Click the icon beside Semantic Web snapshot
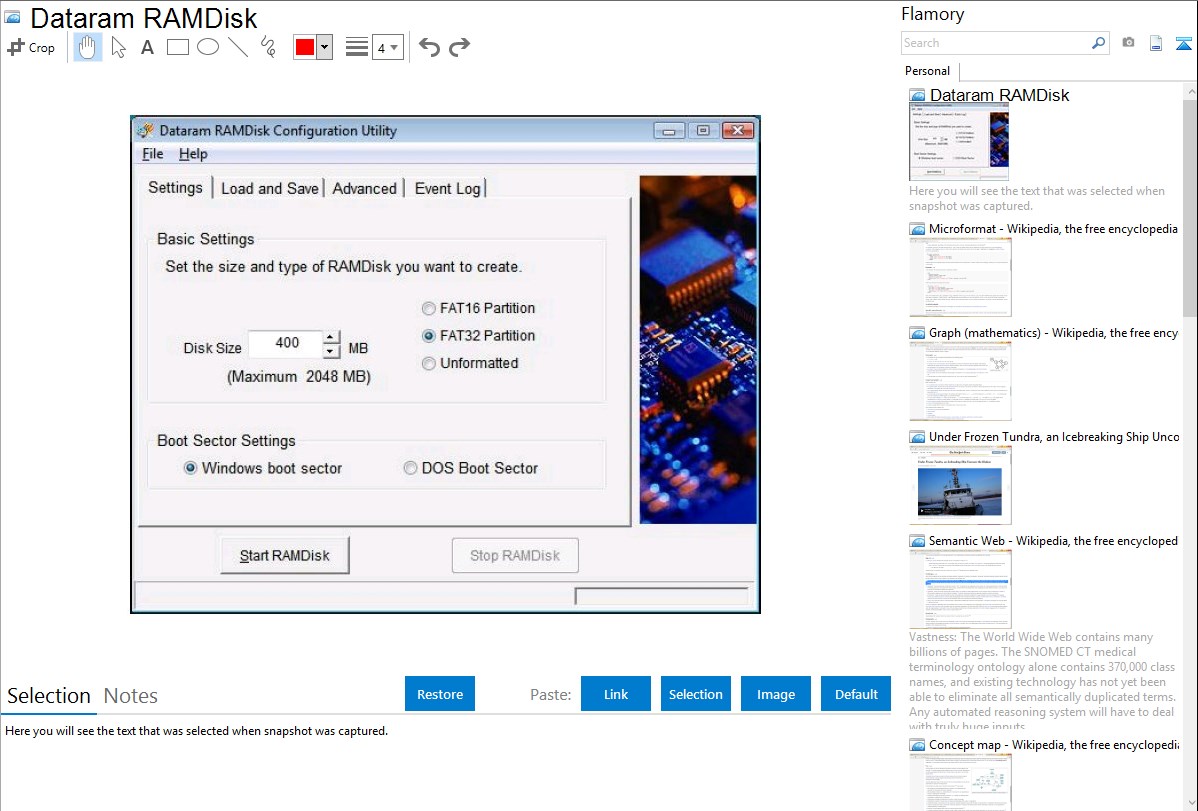 917,541
